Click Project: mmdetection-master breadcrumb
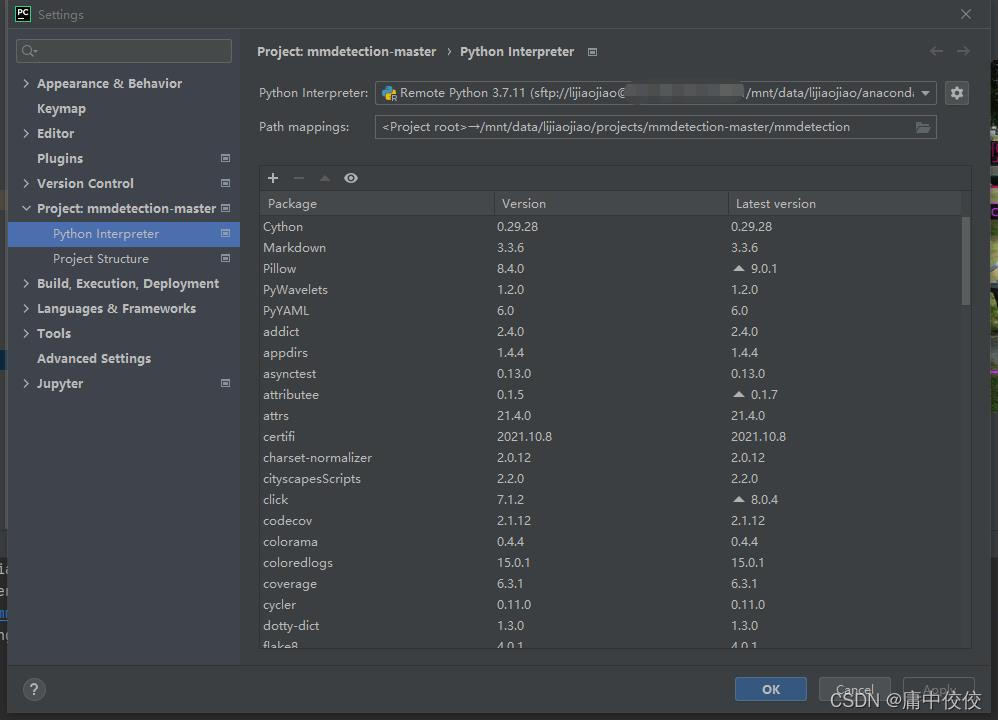Image resolution: width=998 pixels, height=720 pixels. coord(347,52)
